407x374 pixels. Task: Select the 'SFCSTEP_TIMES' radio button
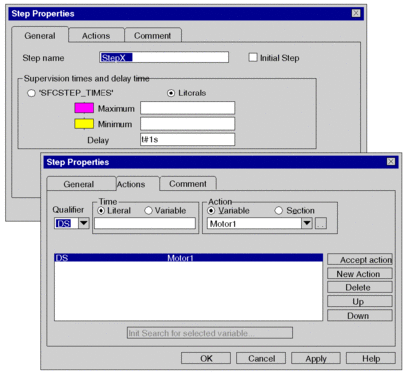pyautogui.click(x=31, y=93)
